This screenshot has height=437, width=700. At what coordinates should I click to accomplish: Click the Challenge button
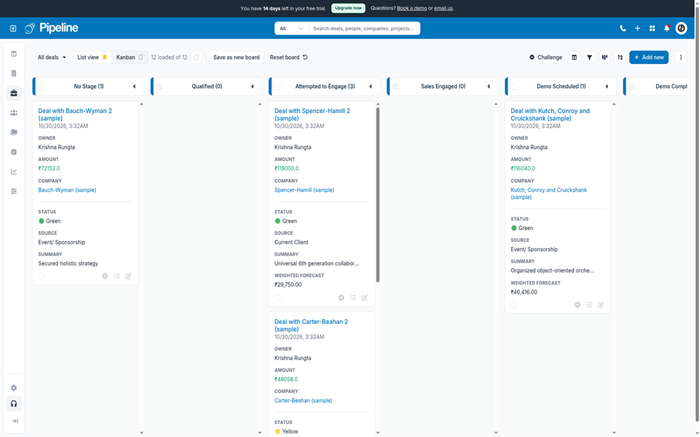click(x=546, y=58)
